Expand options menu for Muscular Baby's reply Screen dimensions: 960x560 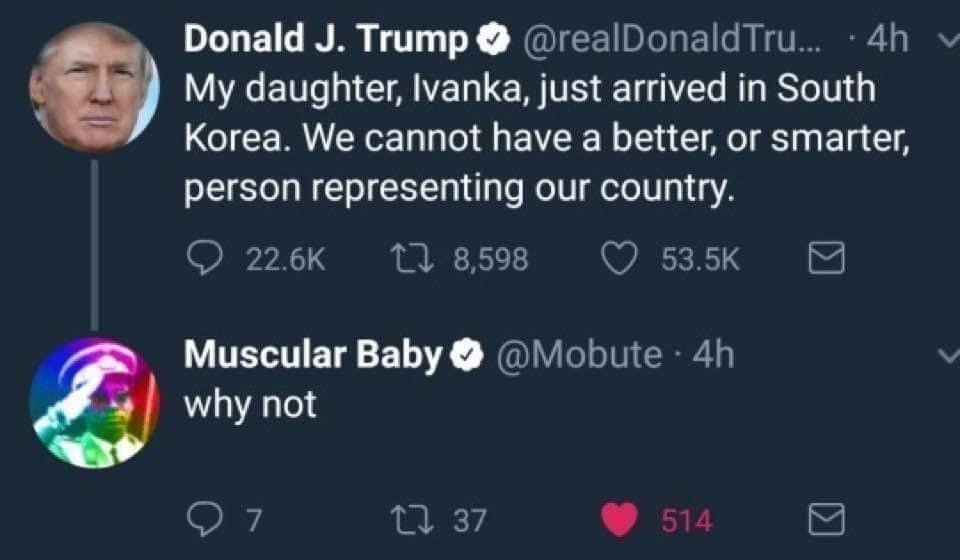[948, 355]
